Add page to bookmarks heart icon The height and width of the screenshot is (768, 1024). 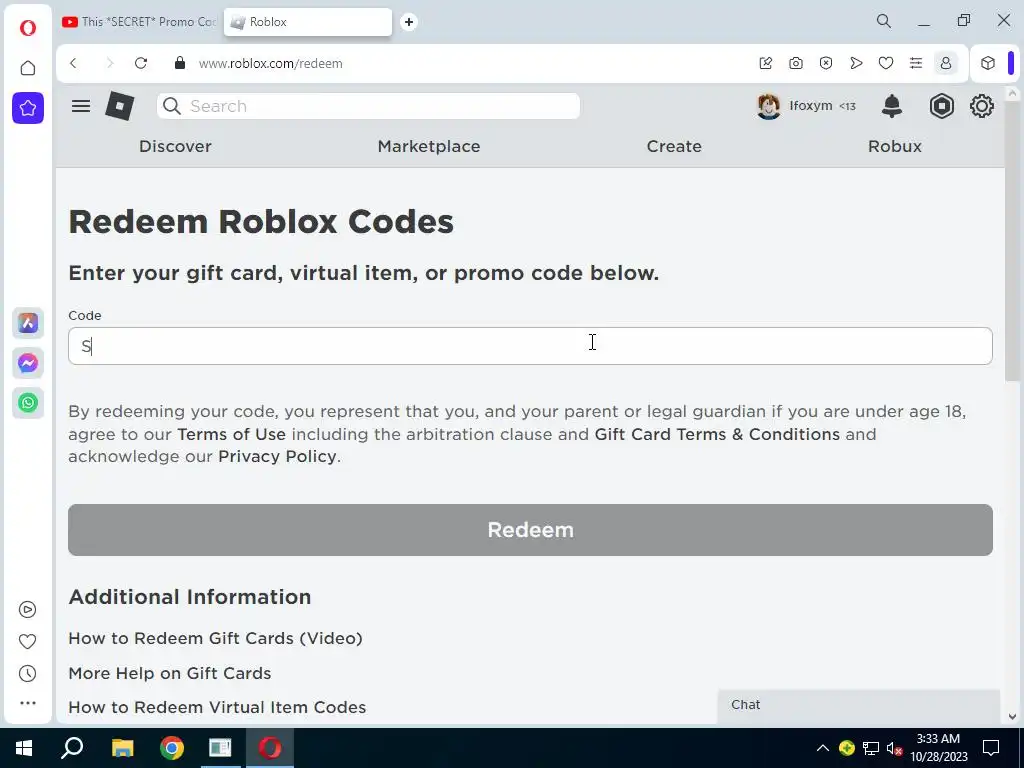click(x=886, y=63)
